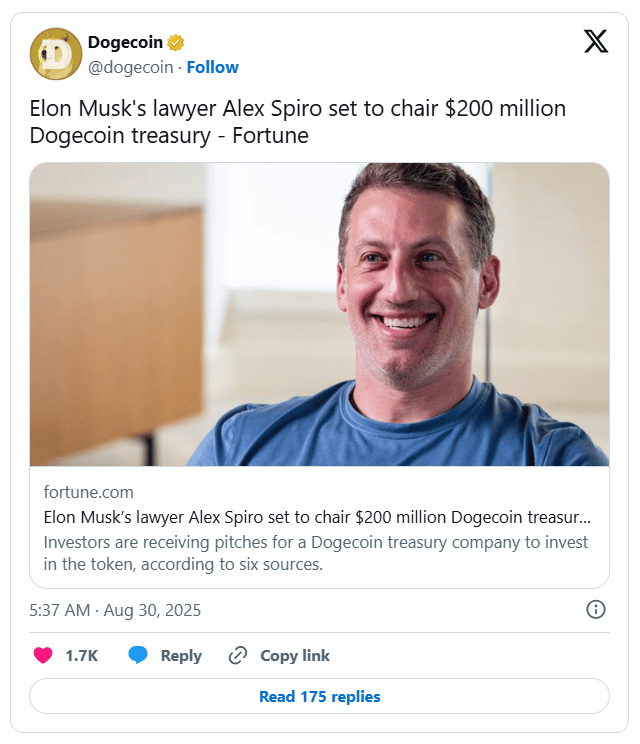Follow the Dogecoin account
The height and width of the screenshot is (744, 640).
coord(212,67)
